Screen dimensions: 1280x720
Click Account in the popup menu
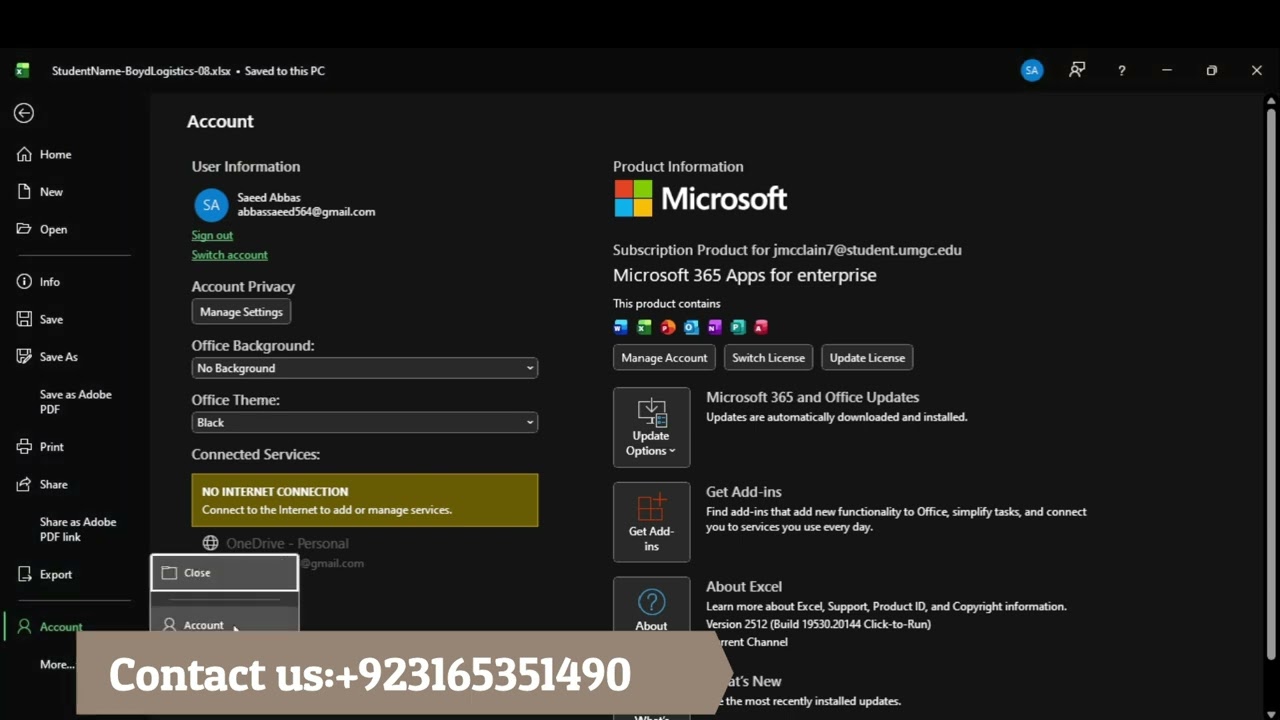[224, 622]
